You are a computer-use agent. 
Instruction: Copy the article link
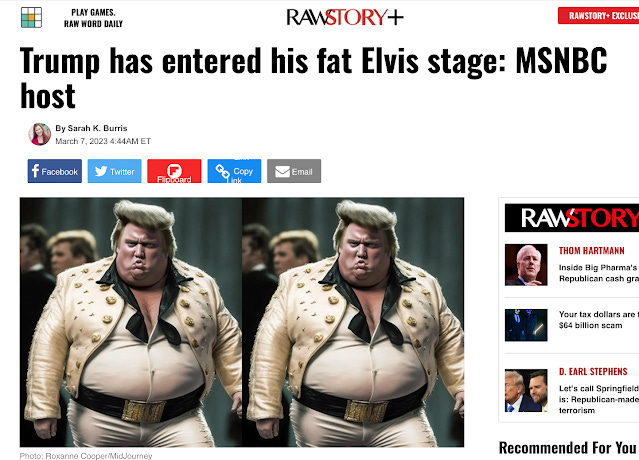pos(234,171)
